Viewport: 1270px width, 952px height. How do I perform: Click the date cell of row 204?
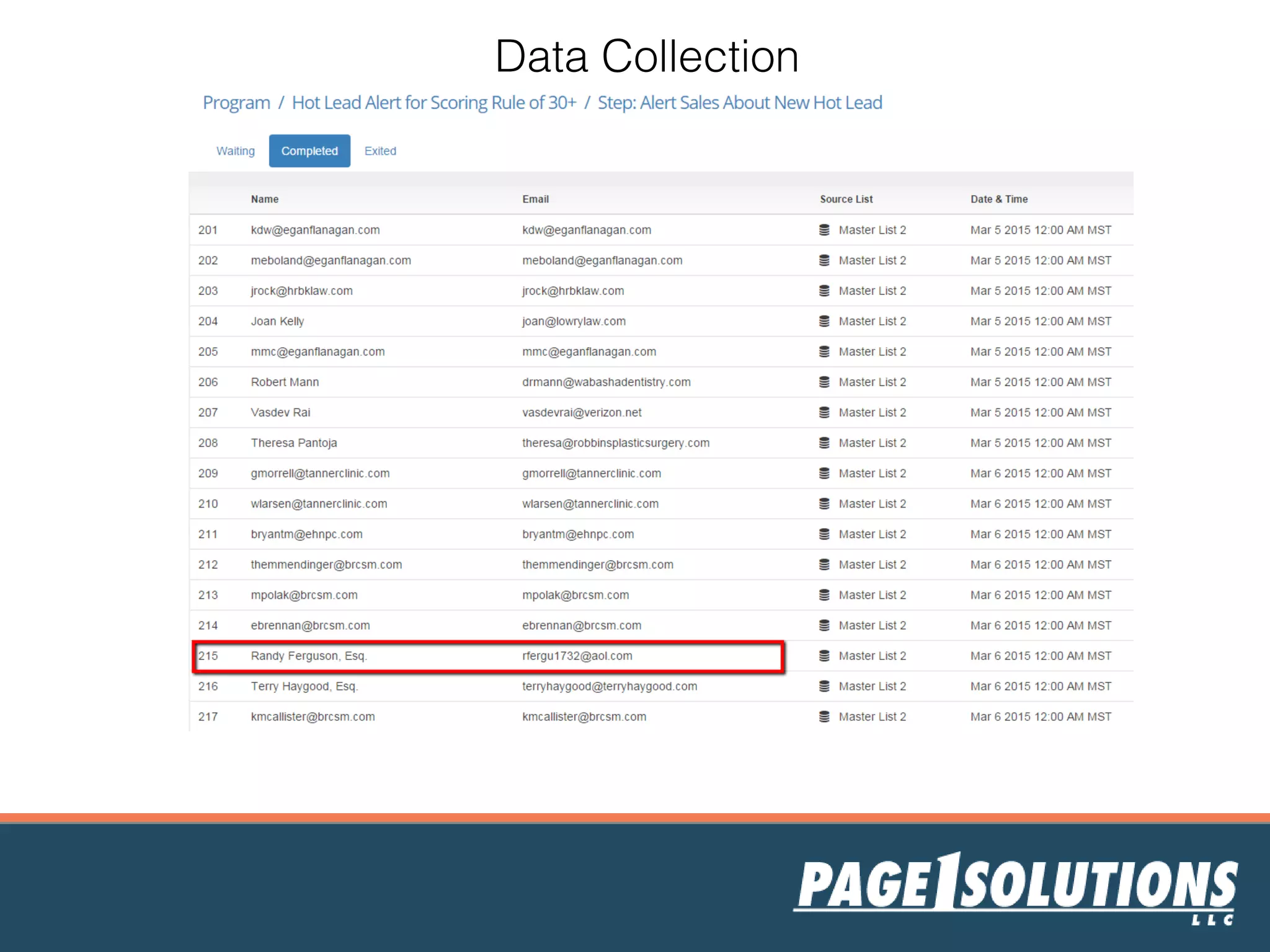(1041, 321)
